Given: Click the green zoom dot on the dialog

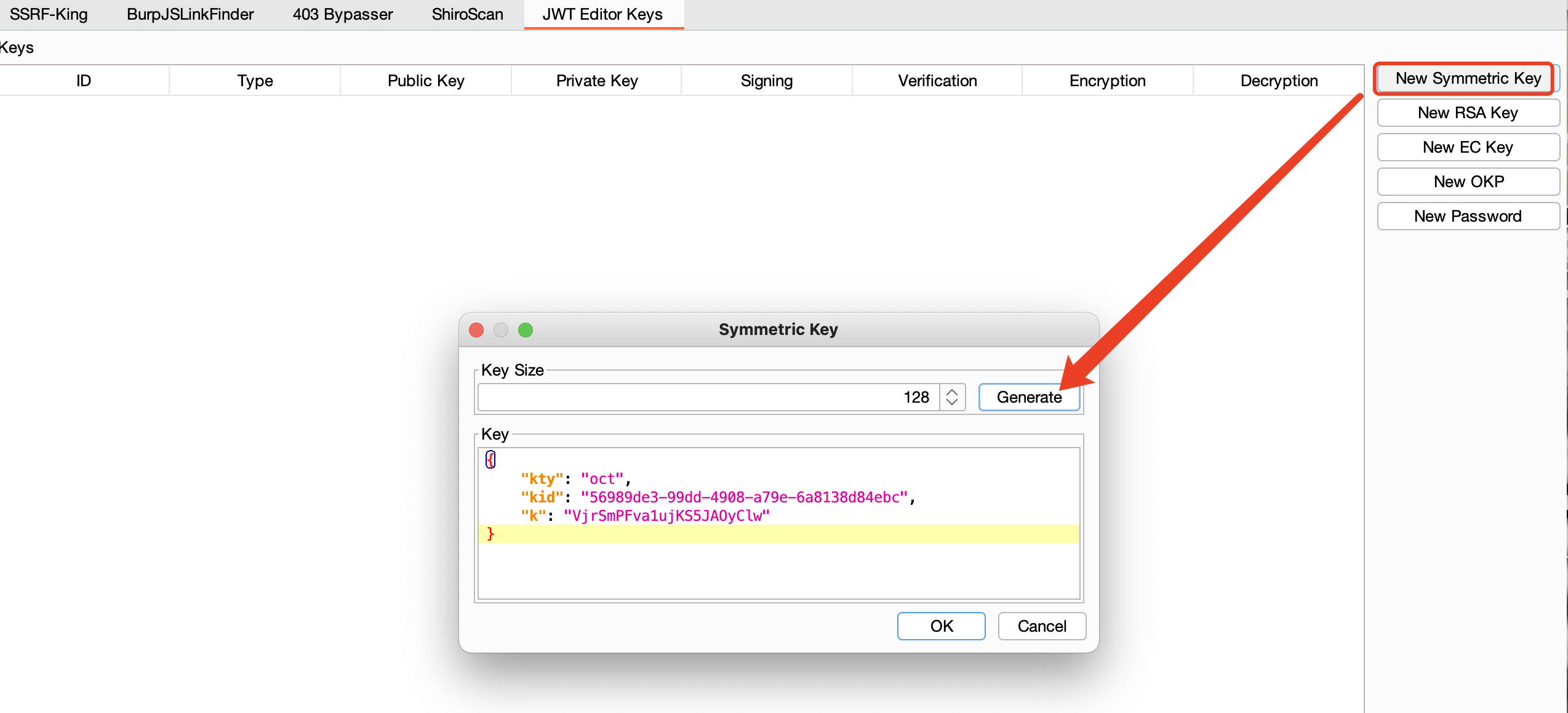Looking at the screenshot, I should point(525,330).
